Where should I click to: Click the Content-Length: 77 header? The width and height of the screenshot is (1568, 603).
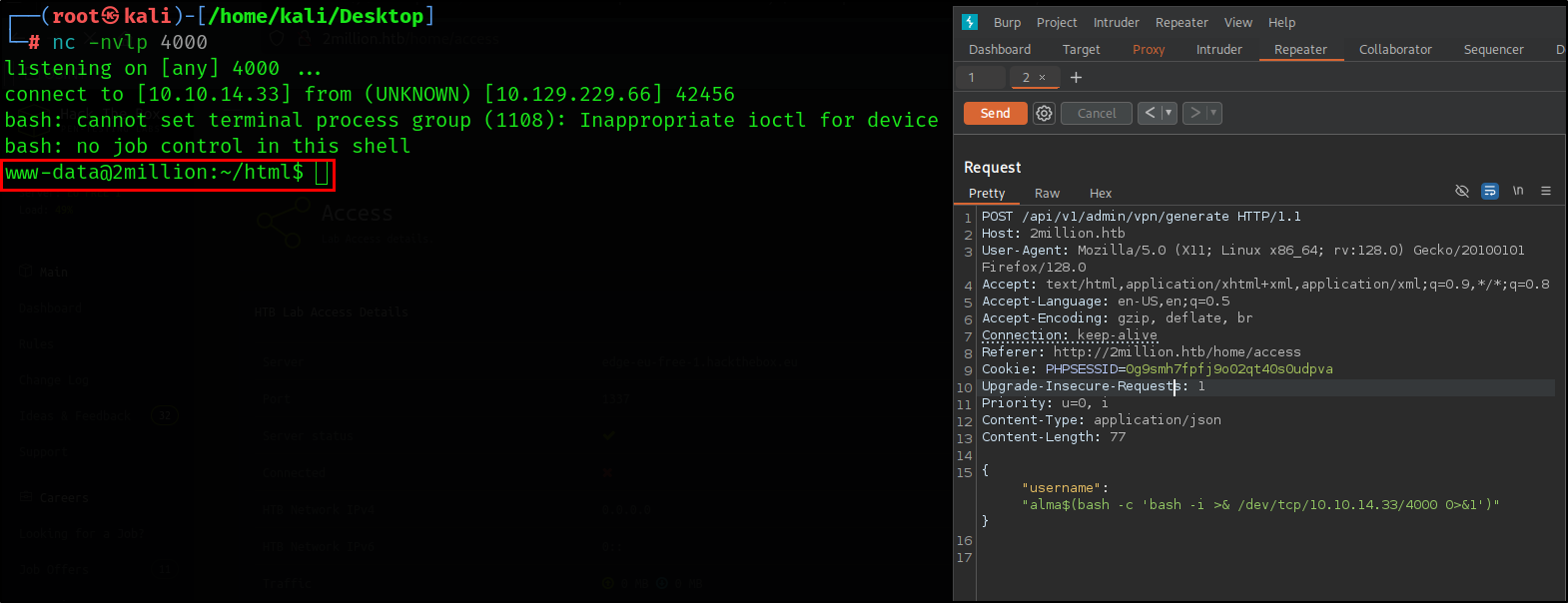[x=1054, y=436]
